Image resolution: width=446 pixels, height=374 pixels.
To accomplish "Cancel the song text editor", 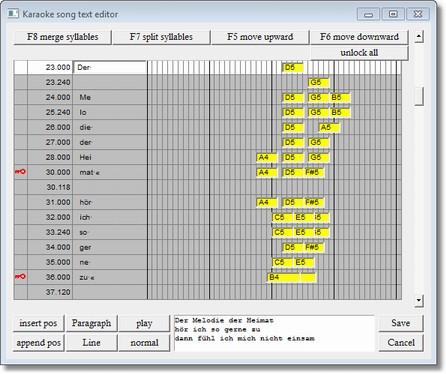I will click(401, 343).
